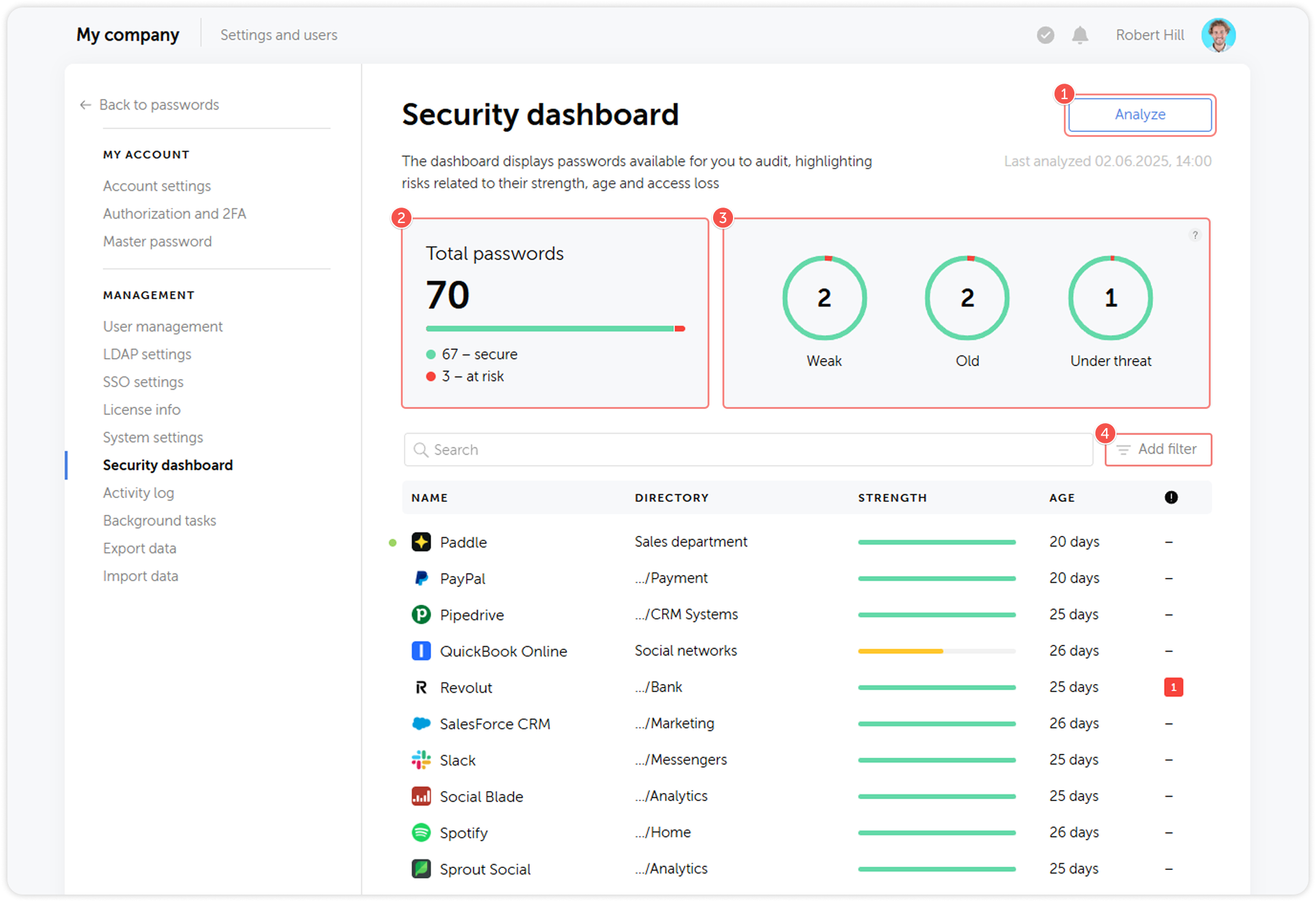Click the Sprout Social app icon

click(x=421, y=869)
